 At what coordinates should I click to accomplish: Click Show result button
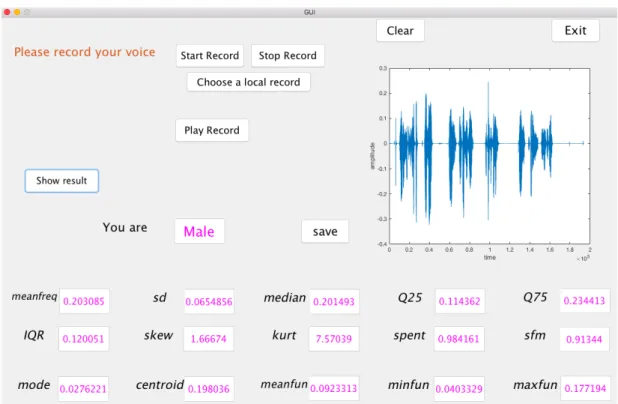tap(61, 181)
